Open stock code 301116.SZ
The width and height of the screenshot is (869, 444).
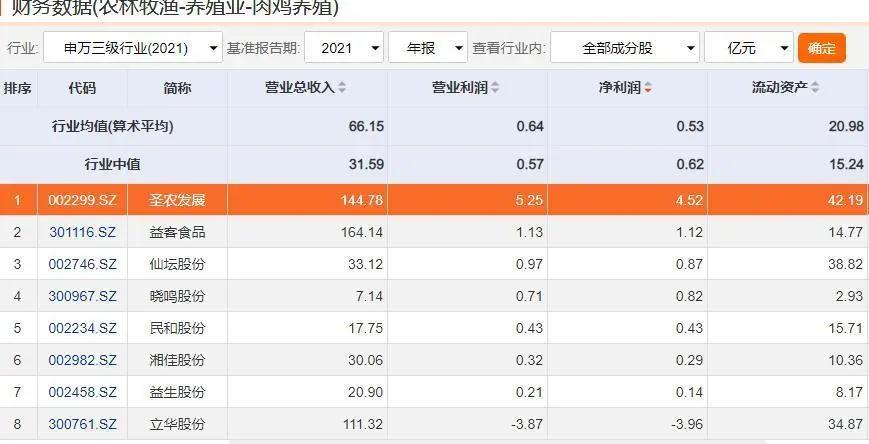[x=83, y=232]
